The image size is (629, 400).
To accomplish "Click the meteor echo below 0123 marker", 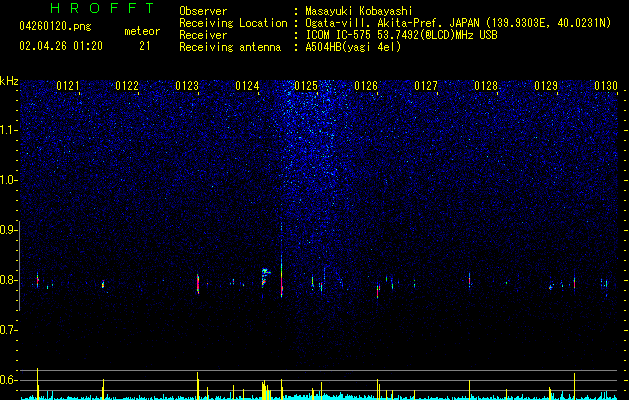I will [198, 284].
